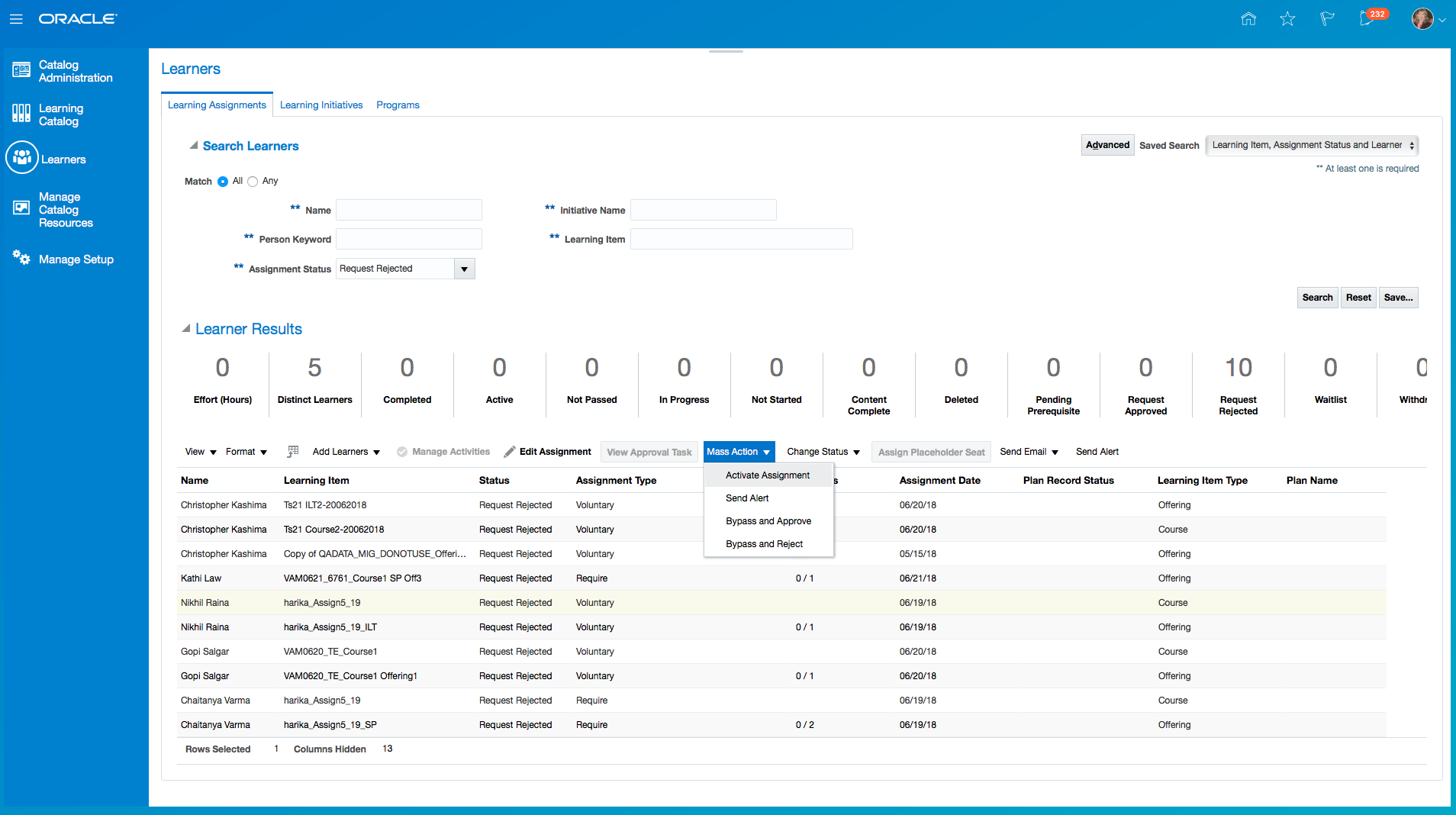
Task: Open Catalog Administration in sidebar
Action: point(75,71)
